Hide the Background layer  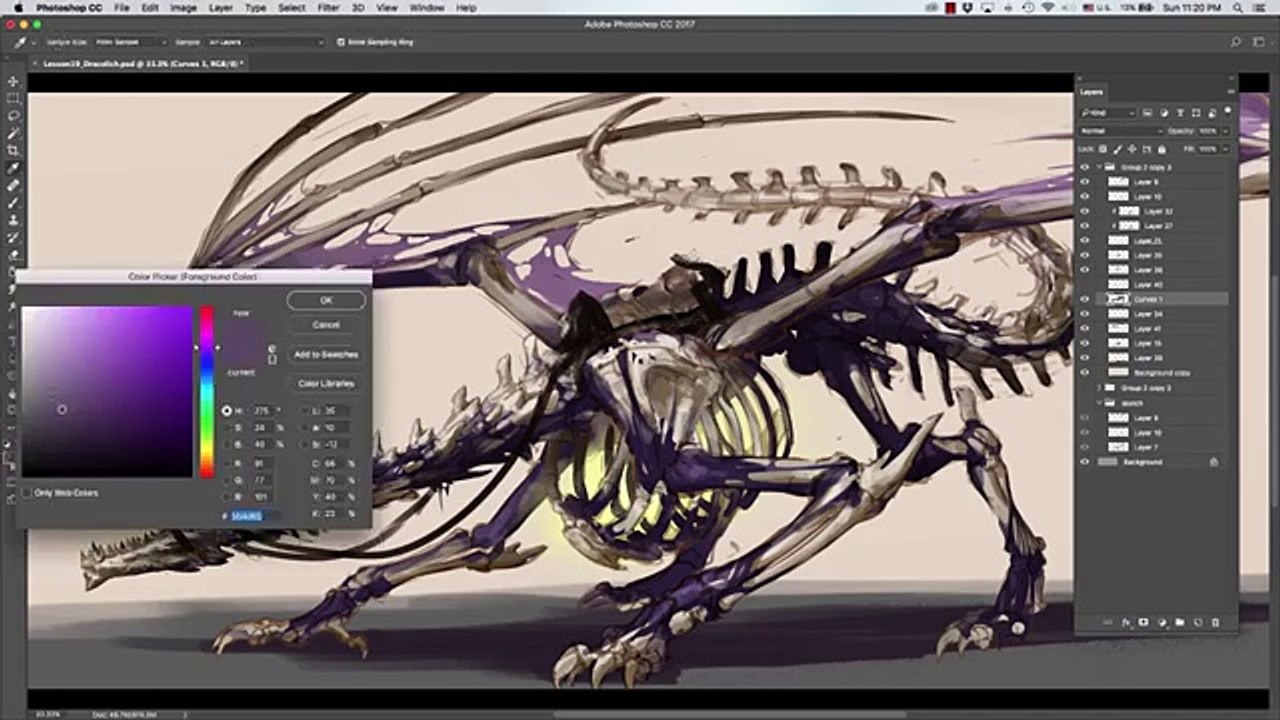tap(1085, 462)
